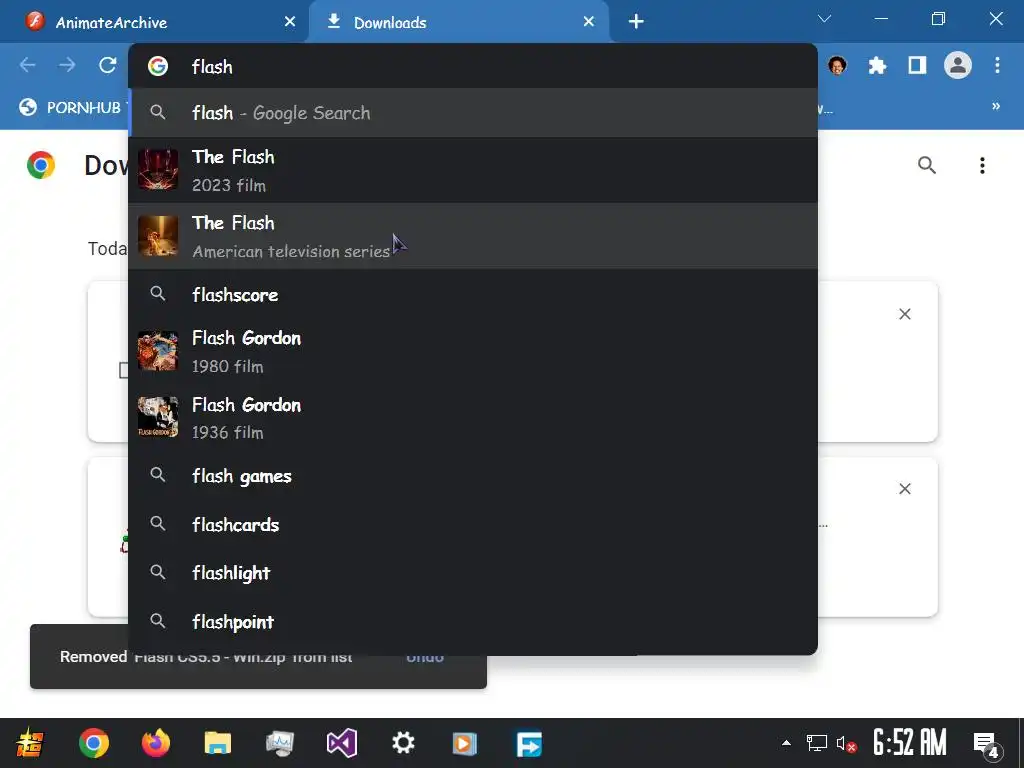Screen dimensions: 1024x768
Task: Select The Flash 2023 film suggestion
Action: point(473,170)
